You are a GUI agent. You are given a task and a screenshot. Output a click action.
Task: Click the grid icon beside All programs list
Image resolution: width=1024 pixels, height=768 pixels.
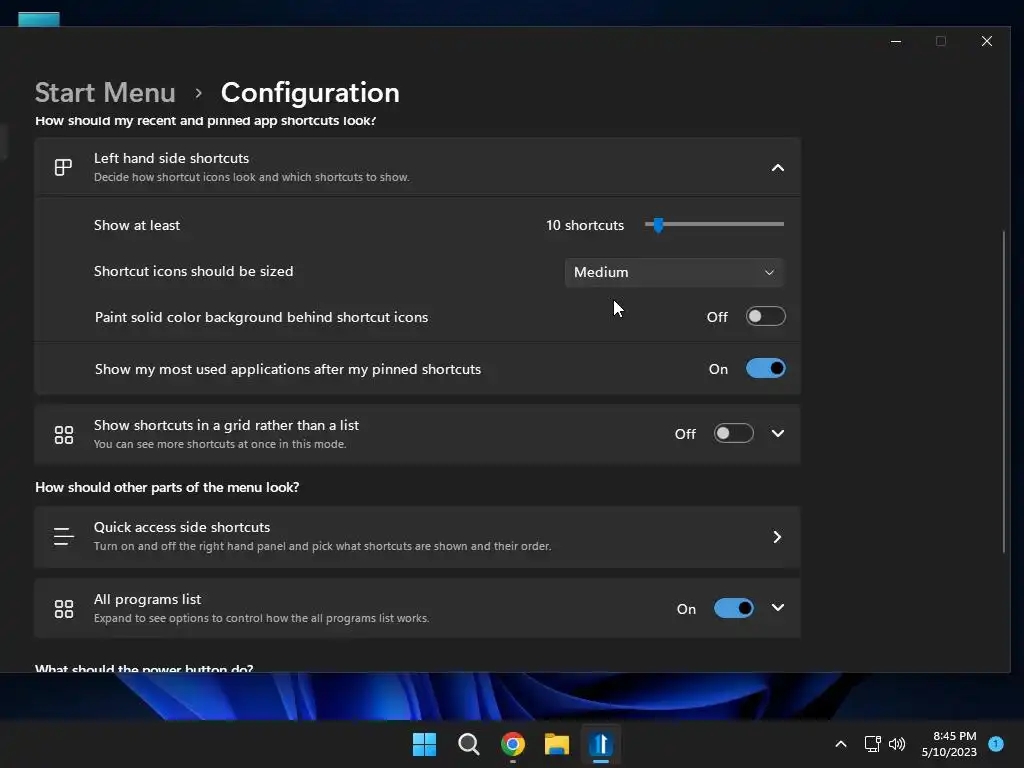[x=63, y=609]
